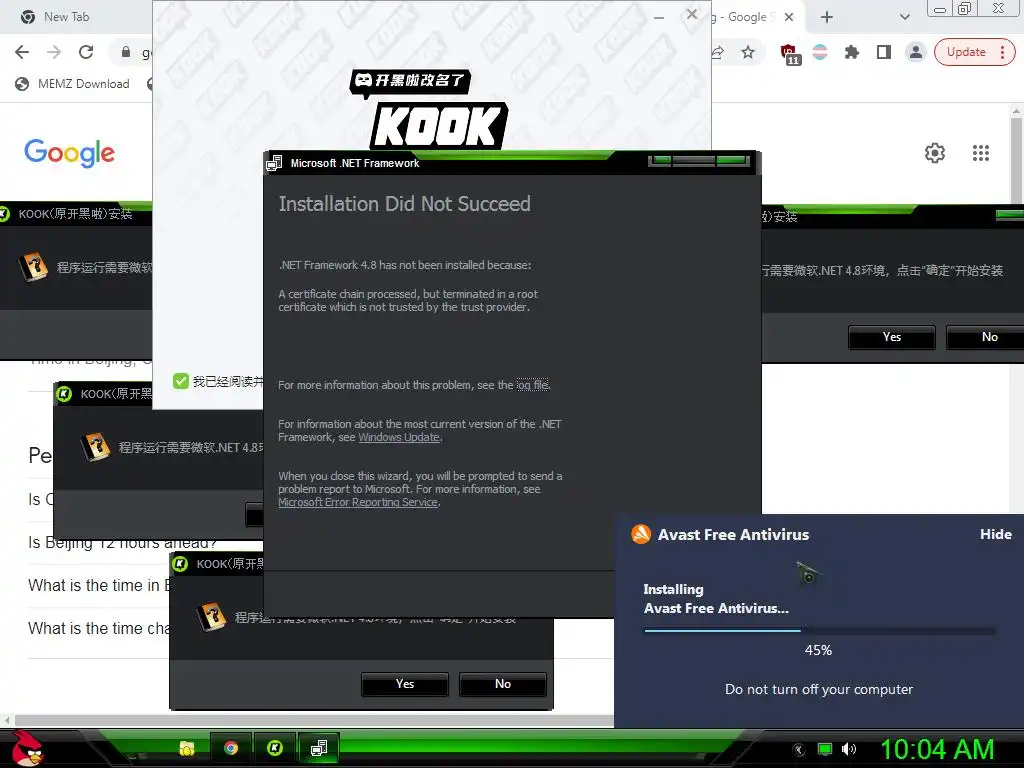Switch to the Google Search tab
Screen dimensions: 1024x768
747,17
